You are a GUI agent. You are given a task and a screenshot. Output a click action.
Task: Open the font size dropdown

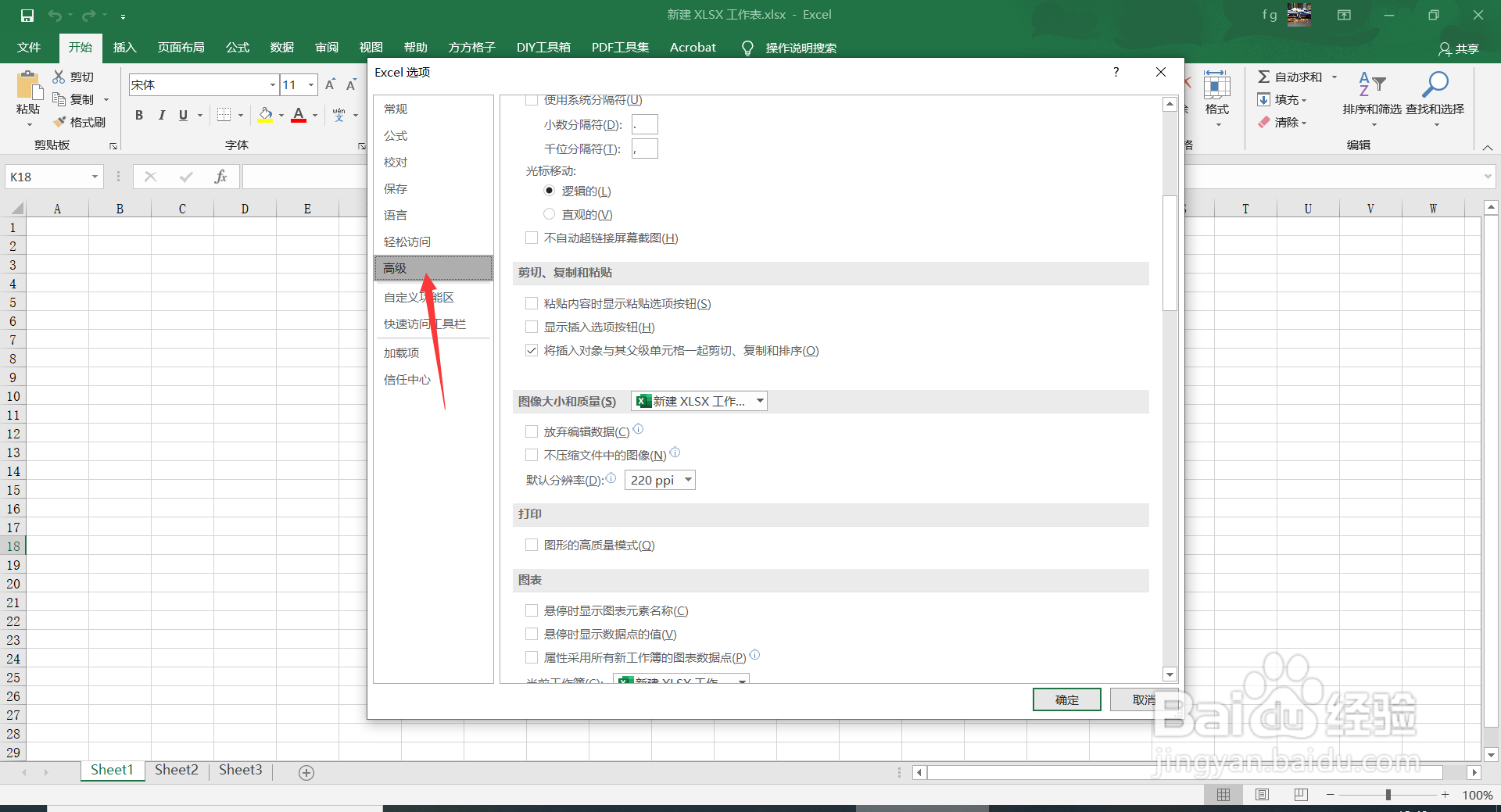pyautogui.click(x=310, y=84)
